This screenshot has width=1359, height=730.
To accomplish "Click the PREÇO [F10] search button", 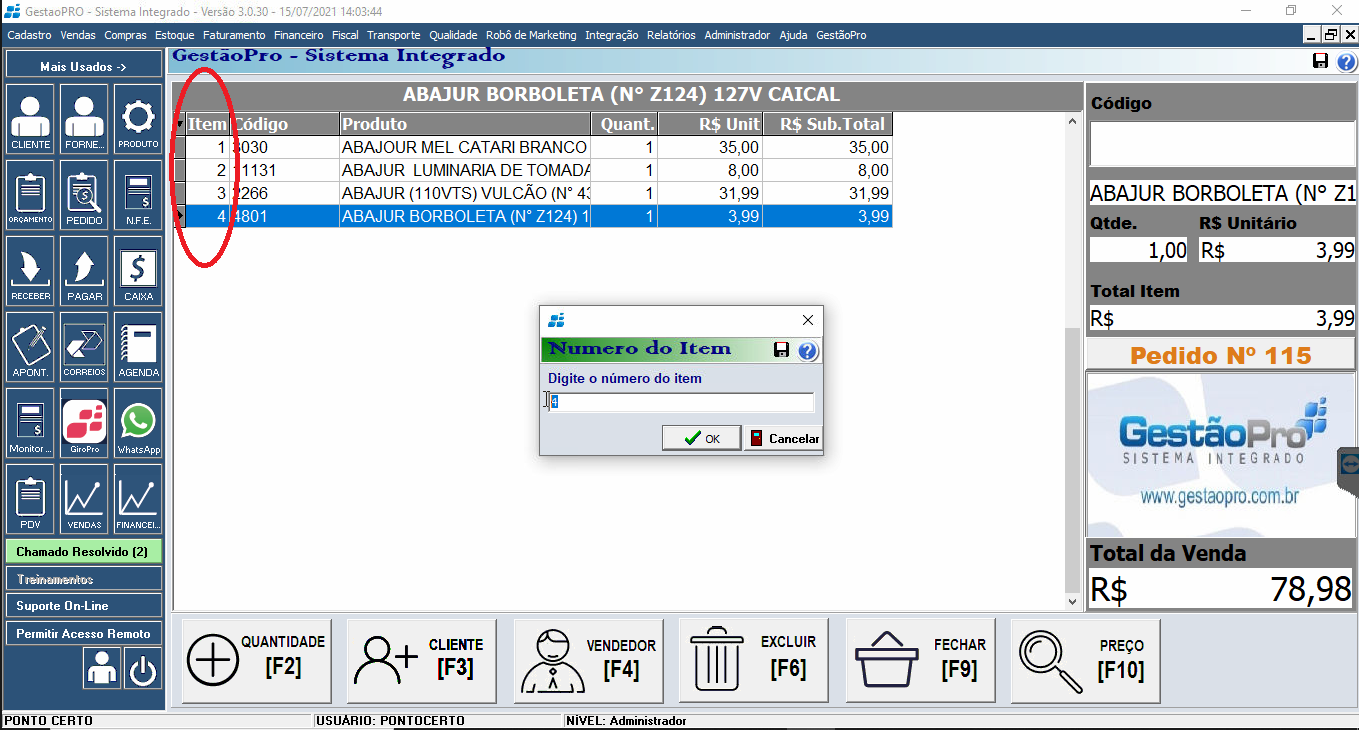I will click(1086, 660).
